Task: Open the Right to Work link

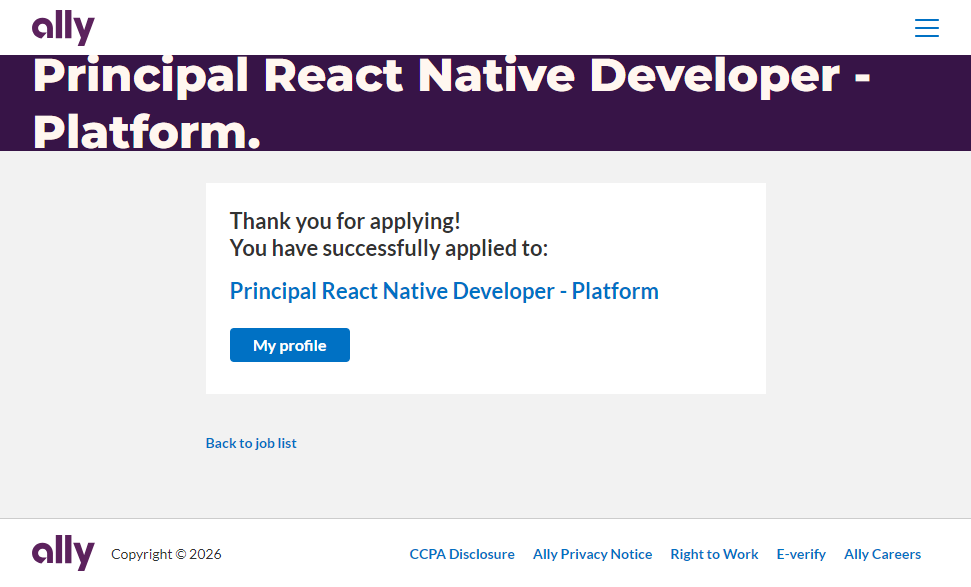Action: click(714, 554)
